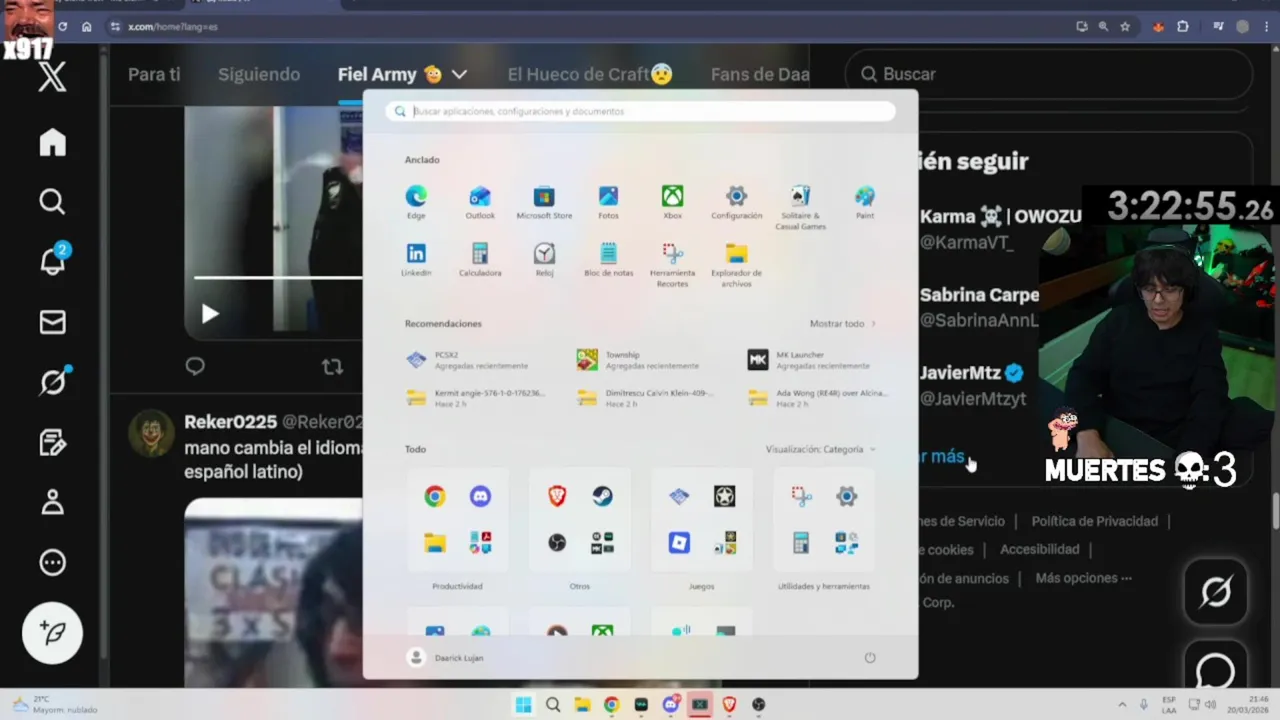The image size is (1280, 720).
Task: Open Ada Wong (RE4R) recent folder
Action: pyautogui.click(x=818, y=398)
